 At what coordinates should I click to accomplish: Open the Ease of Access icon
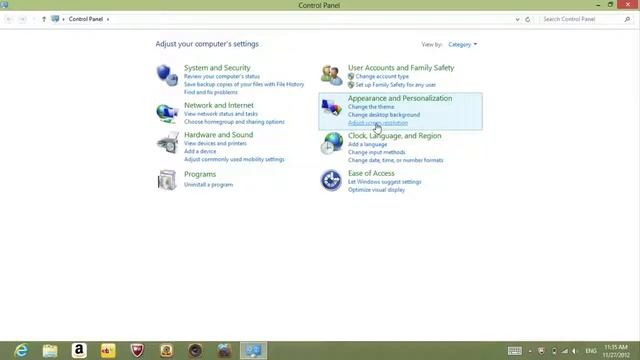click(331, 180)
